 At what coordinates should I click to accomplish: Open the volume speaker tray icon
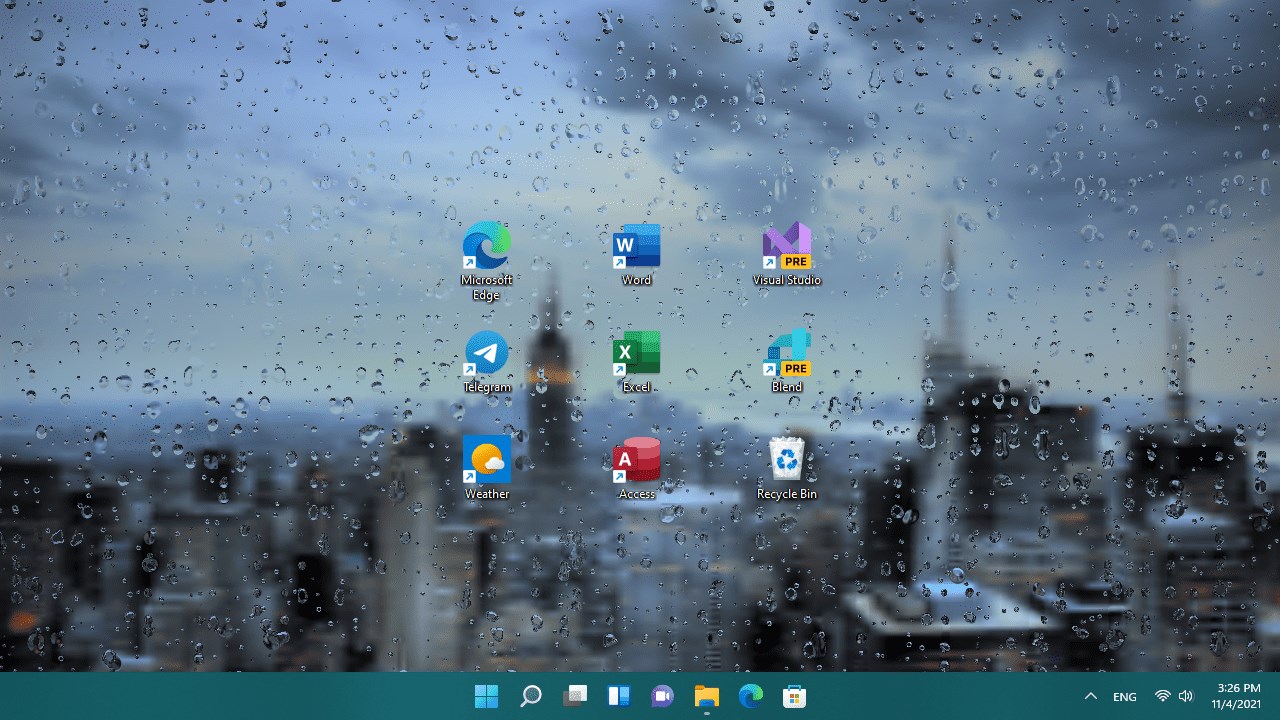(1186, 696)
